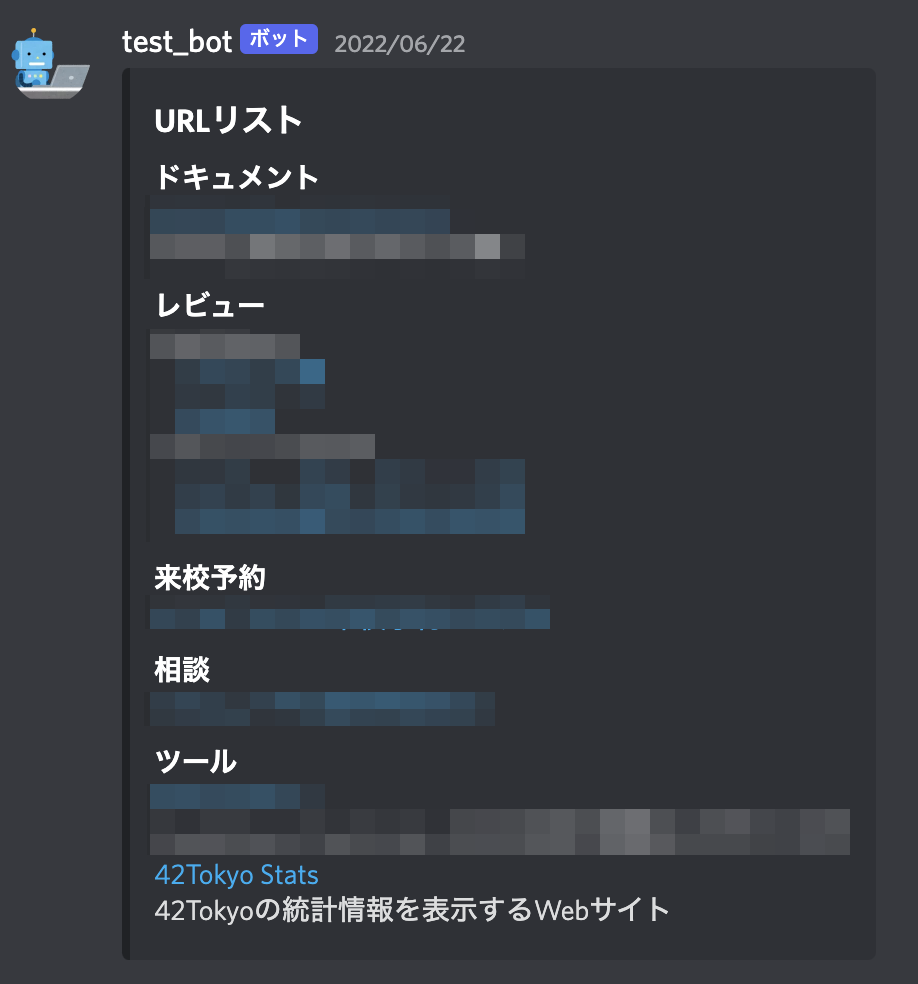This screenshot has width=918, height=984.
Task: Click the test_bot robot avatar
Action: [50, 64]
